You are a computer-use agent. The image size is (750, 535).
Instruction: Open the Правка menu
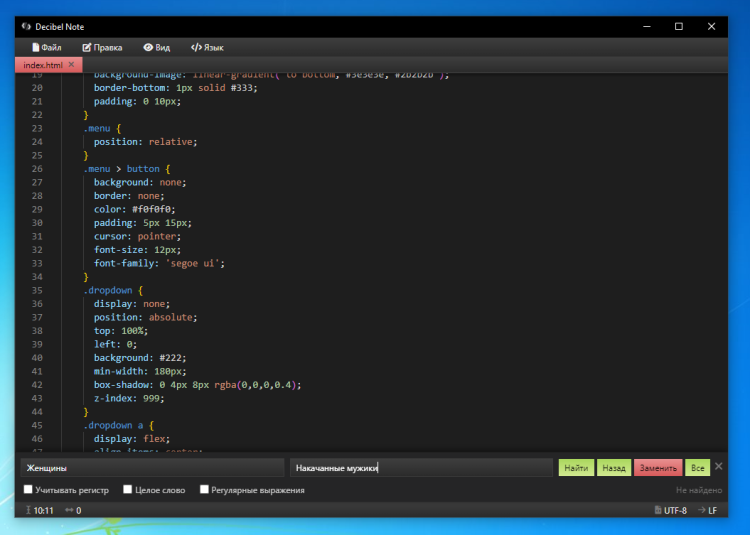(102, 47)
